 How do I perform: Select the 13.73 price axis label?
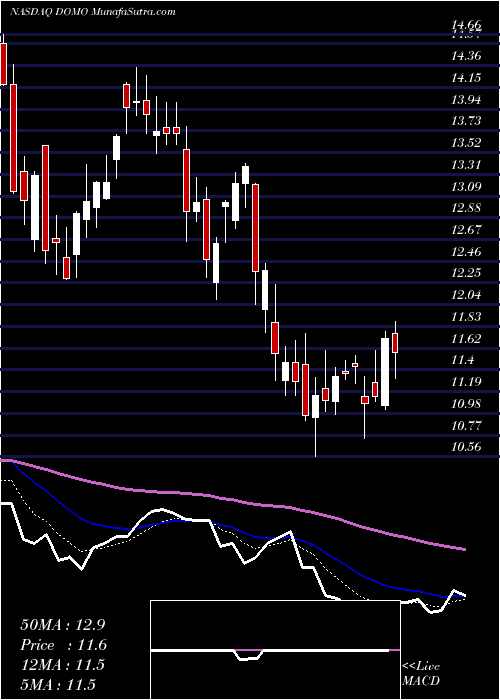coord(467,121)
